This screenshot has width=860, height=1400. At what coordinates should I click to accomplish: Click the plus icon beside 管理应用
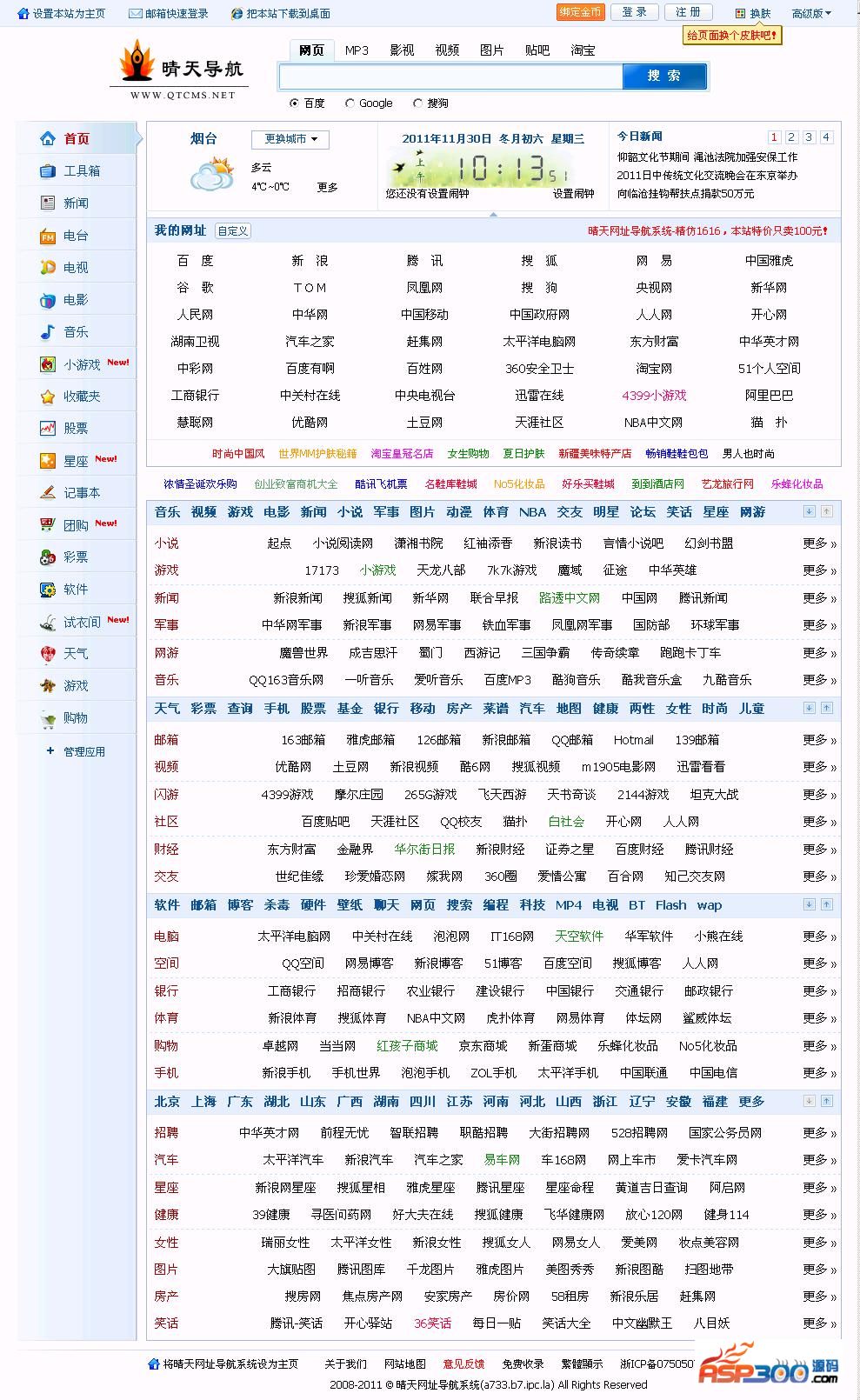pyautogui.click(x=50, y=750)
